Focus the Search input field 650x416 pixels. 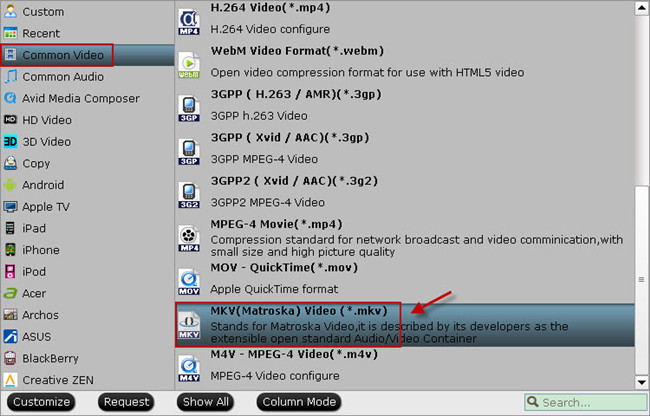tap(585, 402)
